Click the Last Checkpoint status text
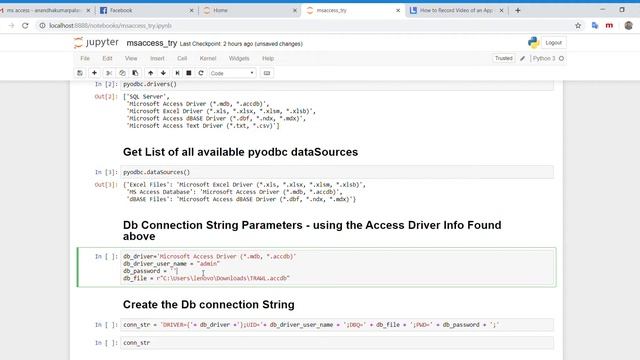 pyautogui.click(x=241, y=44)
